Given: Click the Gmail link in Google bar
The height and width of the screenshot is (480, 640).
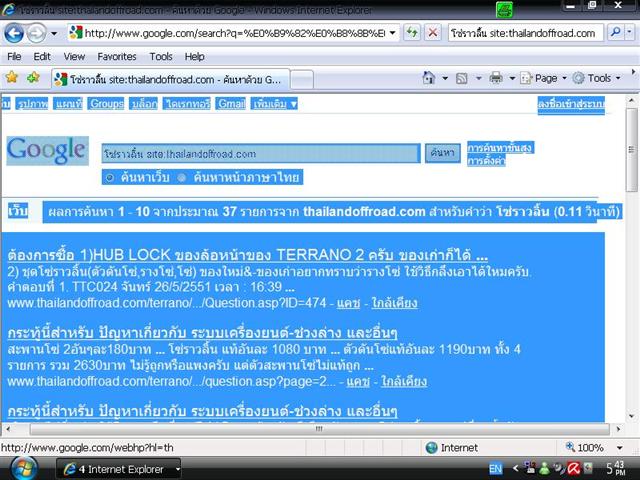Looking at the screenshot, I should coord(231,103).
